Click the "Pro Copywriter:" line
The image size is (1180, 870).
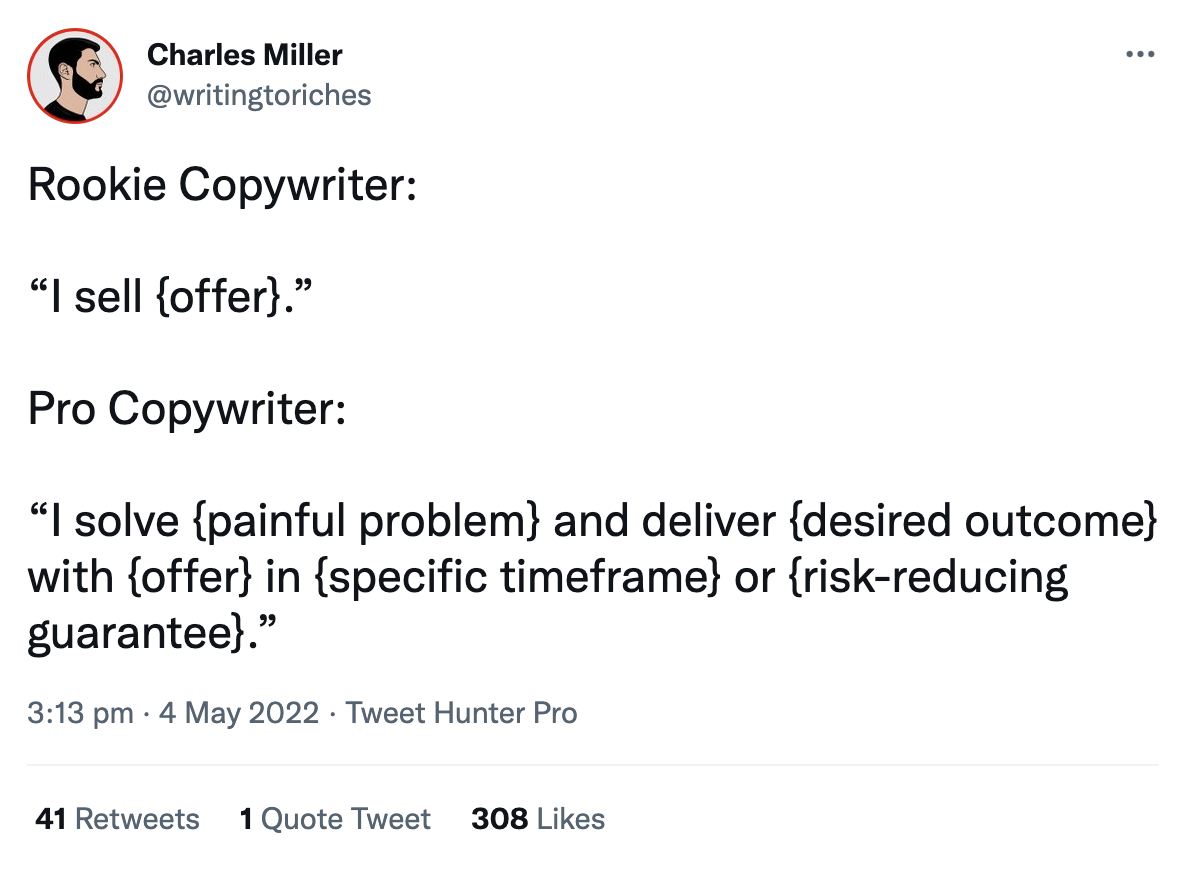coord(186,409)
